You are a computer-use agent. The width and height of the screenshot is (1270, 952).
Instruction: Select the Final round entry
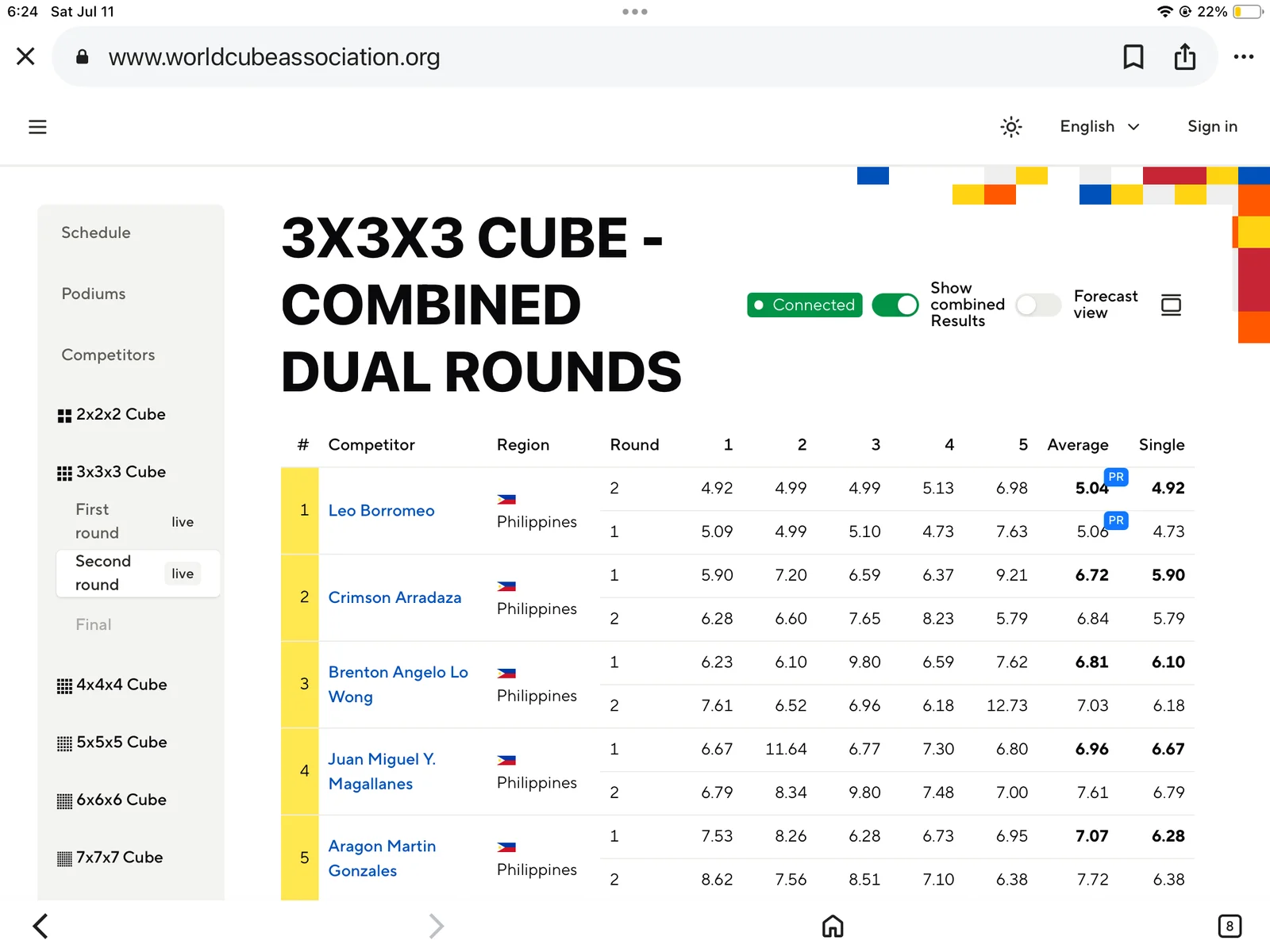(94, 624)
